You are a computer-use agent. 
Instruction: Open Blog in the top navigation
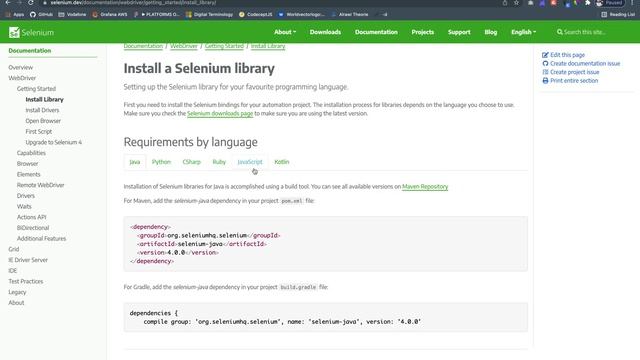(491, 32)
